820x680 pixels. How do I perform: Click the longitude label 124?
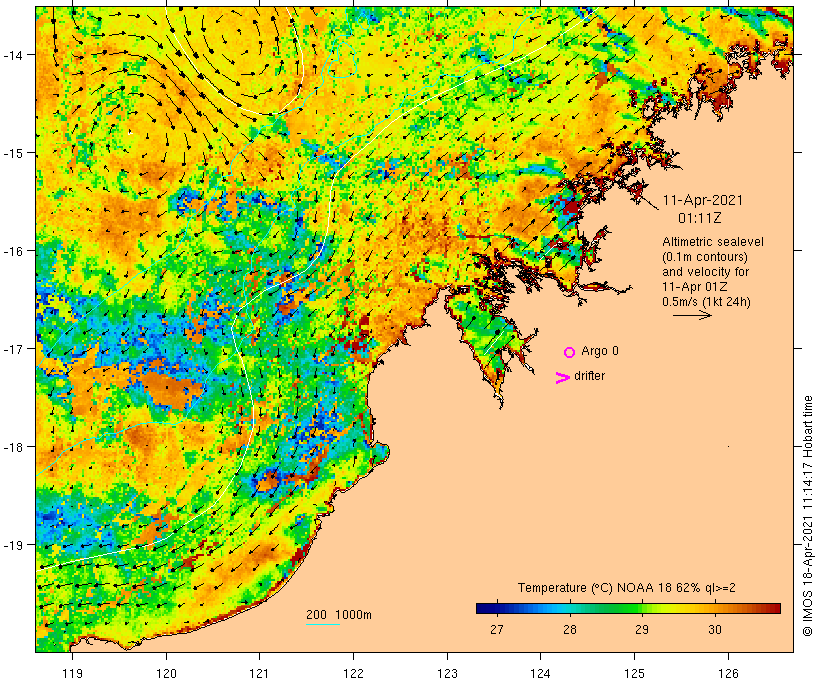point(540,673)
